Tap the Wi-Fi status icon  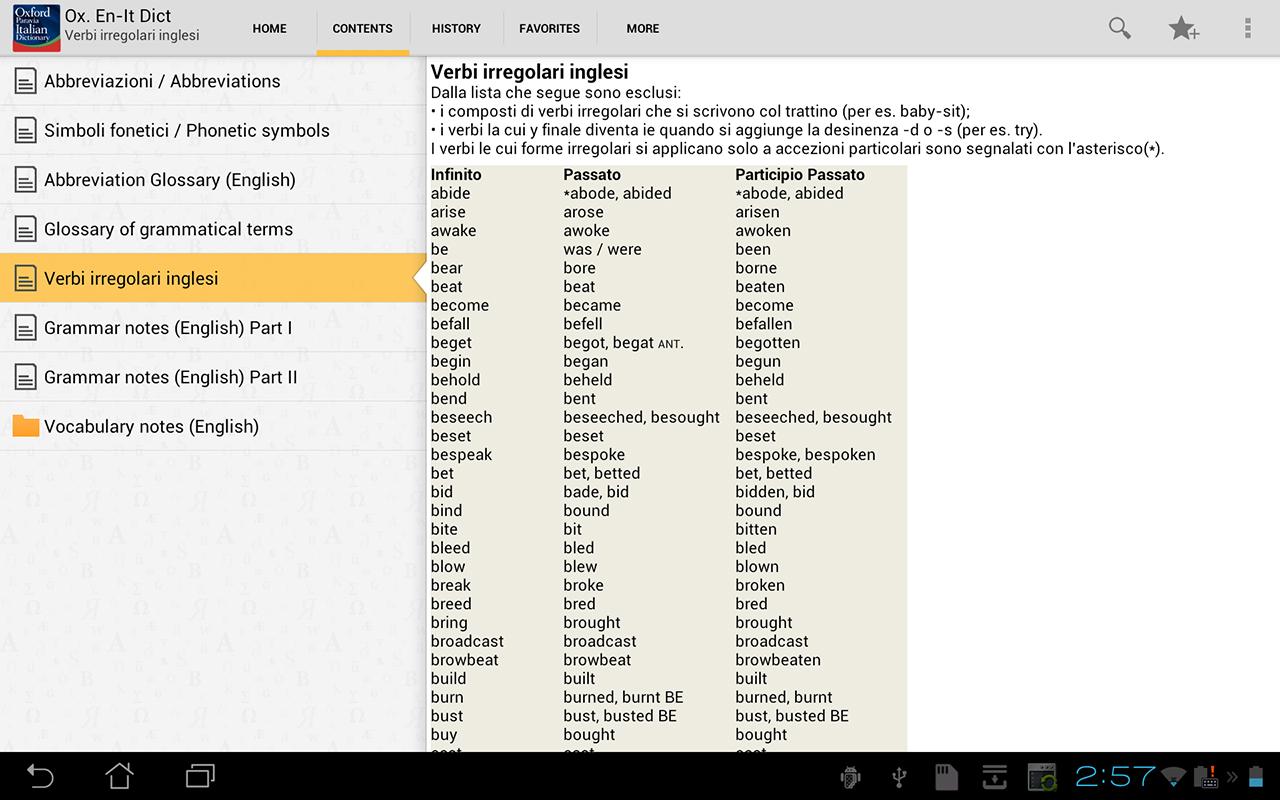(1176, 776)
